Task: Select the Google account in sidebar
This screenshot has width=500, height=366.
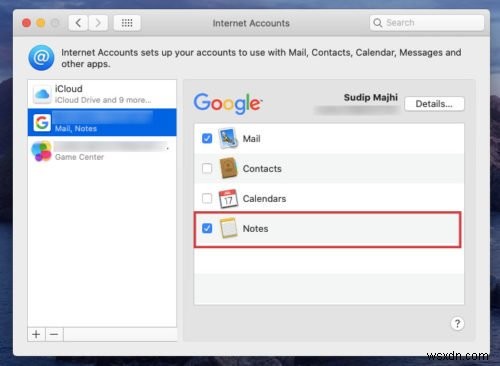Action: (x=102, y=122)
